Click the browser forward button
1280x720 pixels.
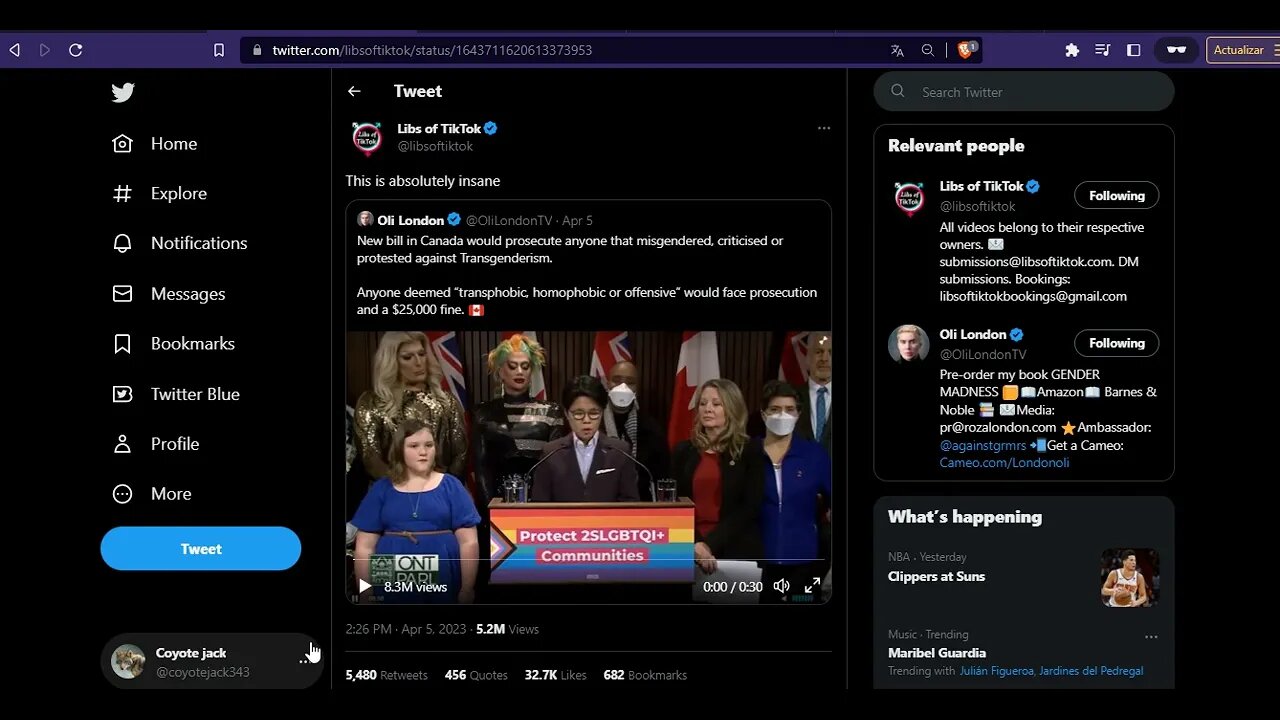pyautogui.click(x=45, y=50)
